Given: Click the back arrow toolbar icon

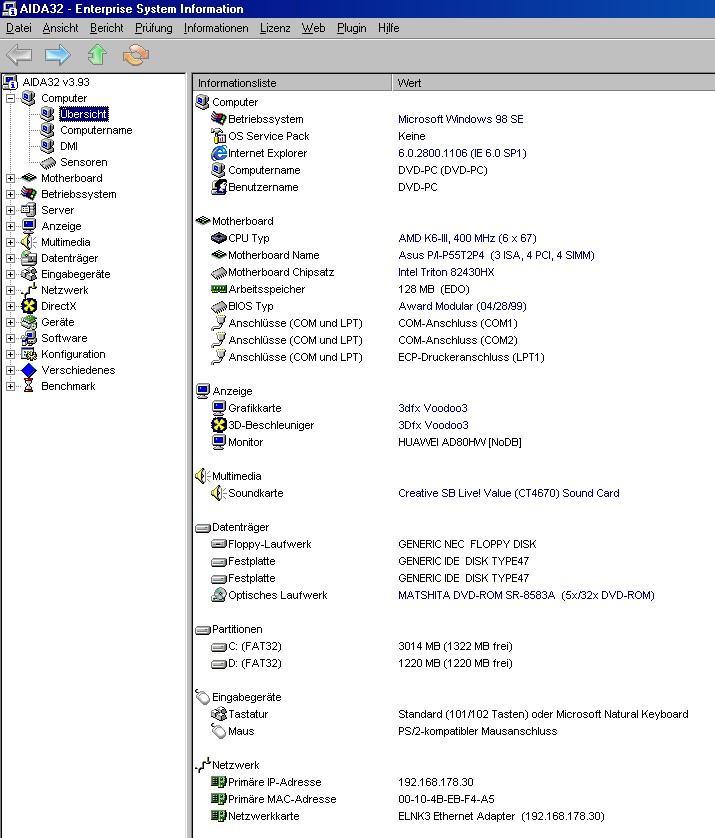Looking at the screenshot, I should pos(19,55).
